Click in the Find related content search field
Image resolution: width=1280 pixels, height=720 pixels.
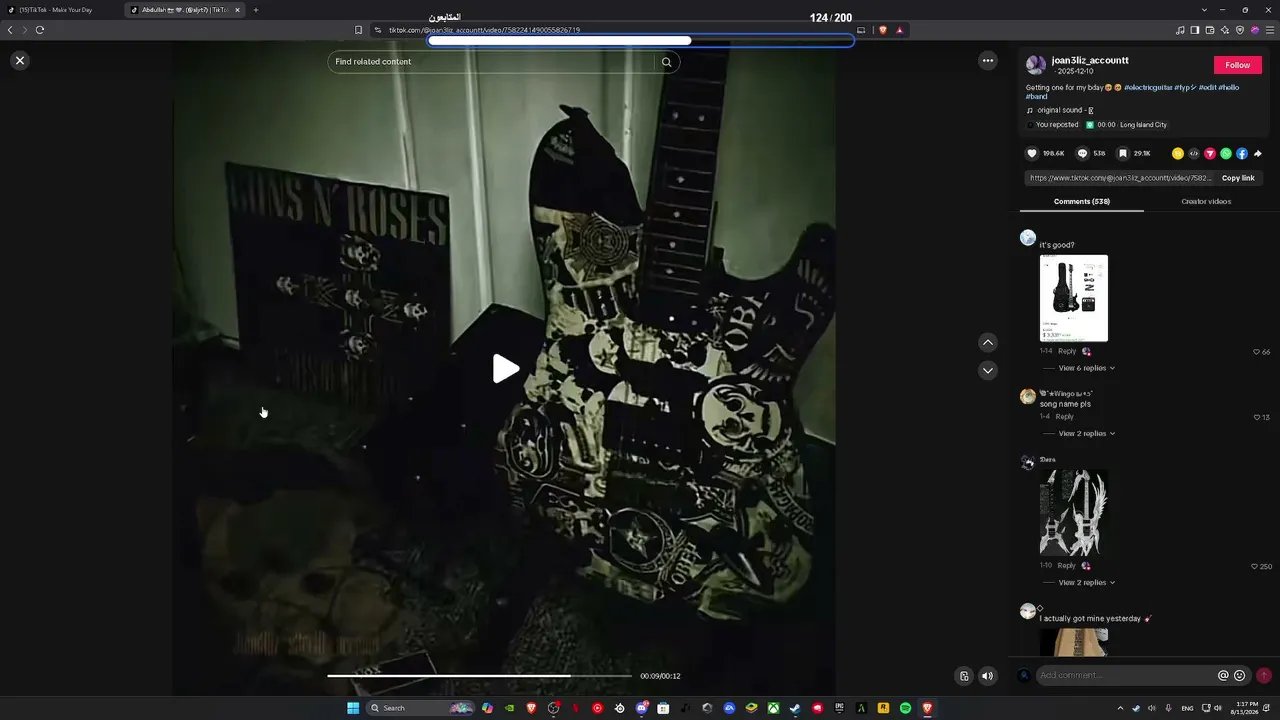tap(492, 62)
